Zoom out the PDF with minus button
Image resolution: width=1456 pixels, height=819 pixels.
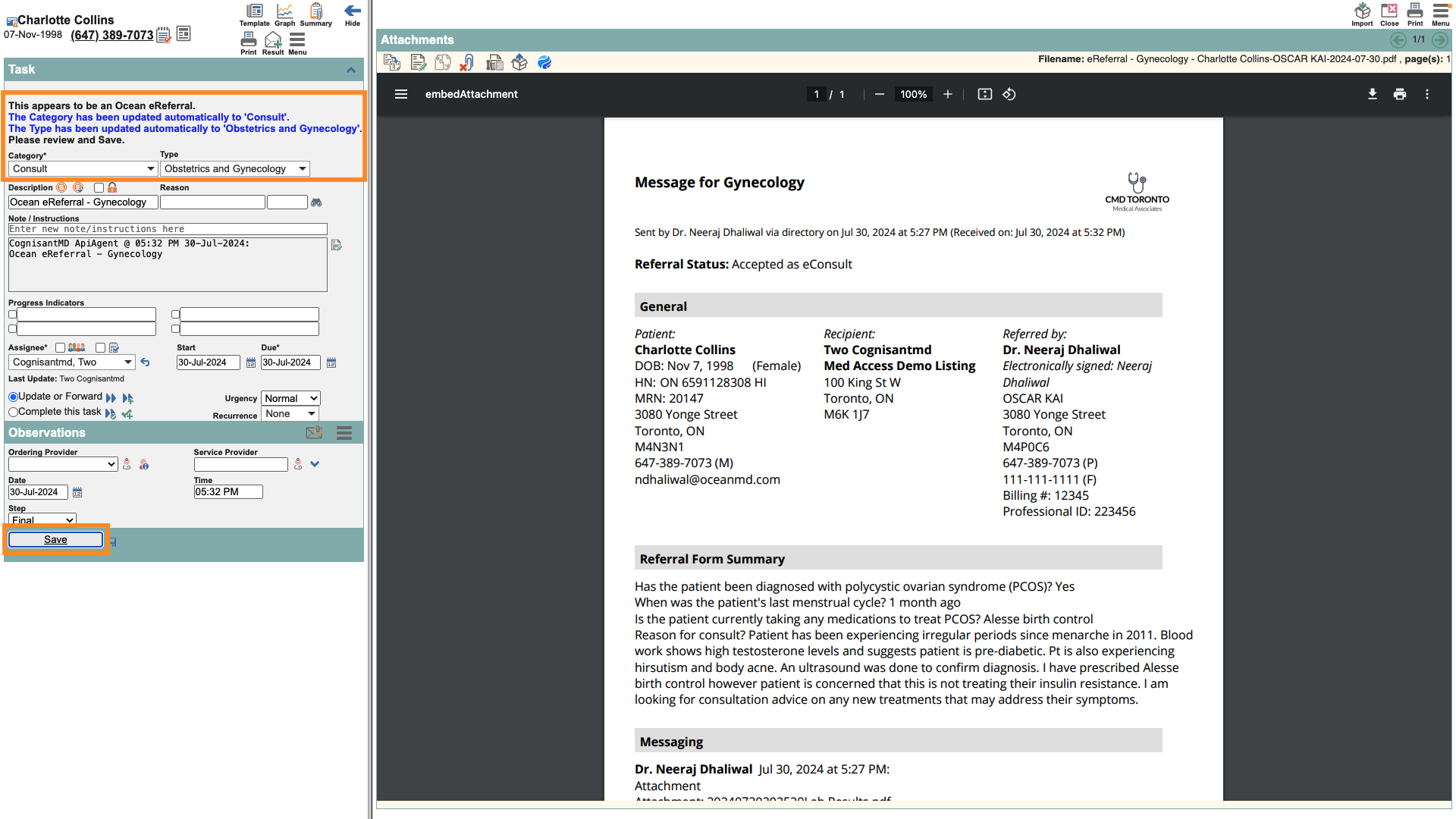tap(880, 94)
